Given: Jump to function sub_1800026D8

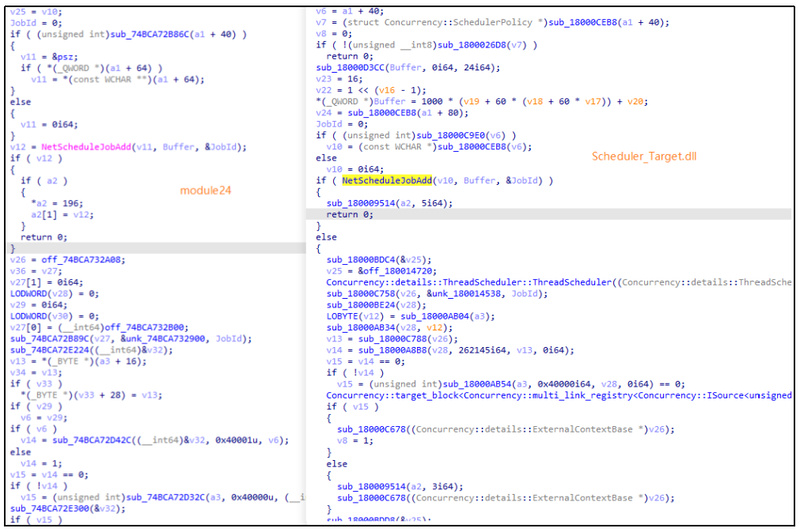Looking at the screenshot, I should point(460,46).
